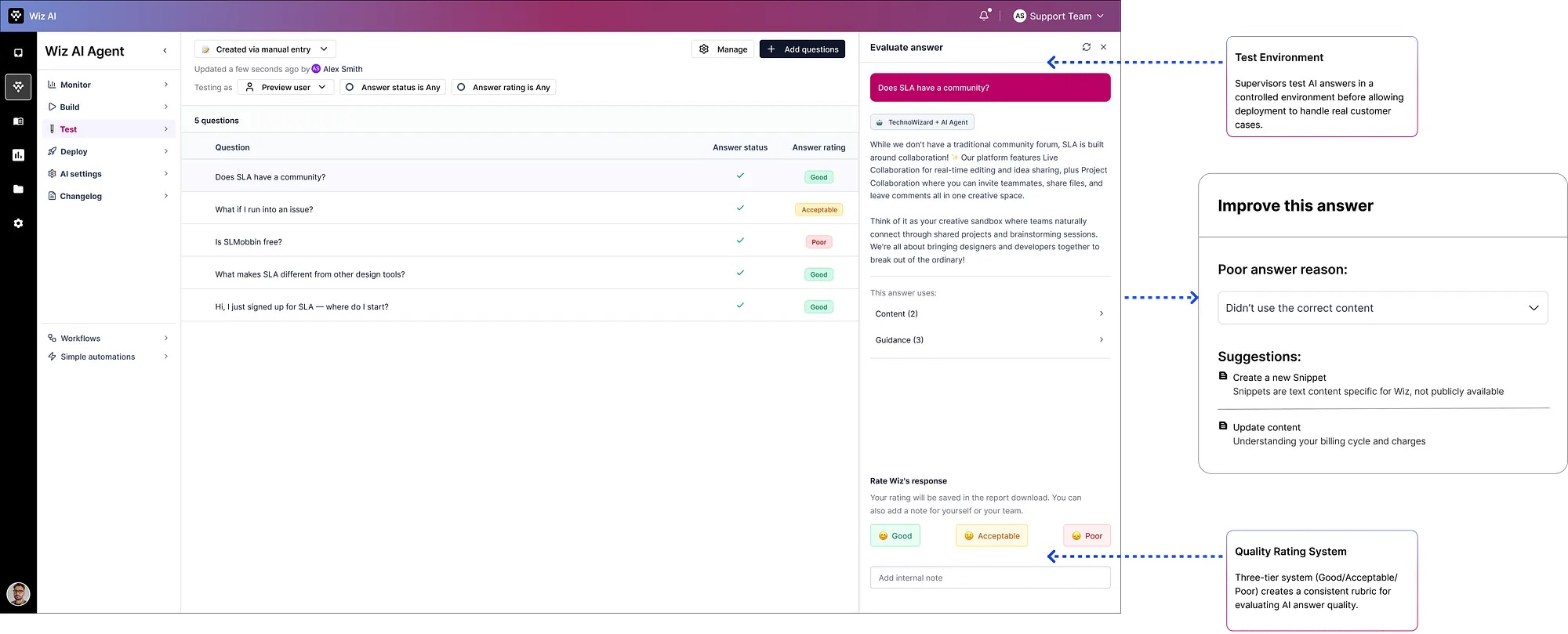Toggle the Answer status is Any filter
The image size is (1568, 634).
tap(393, 87)
